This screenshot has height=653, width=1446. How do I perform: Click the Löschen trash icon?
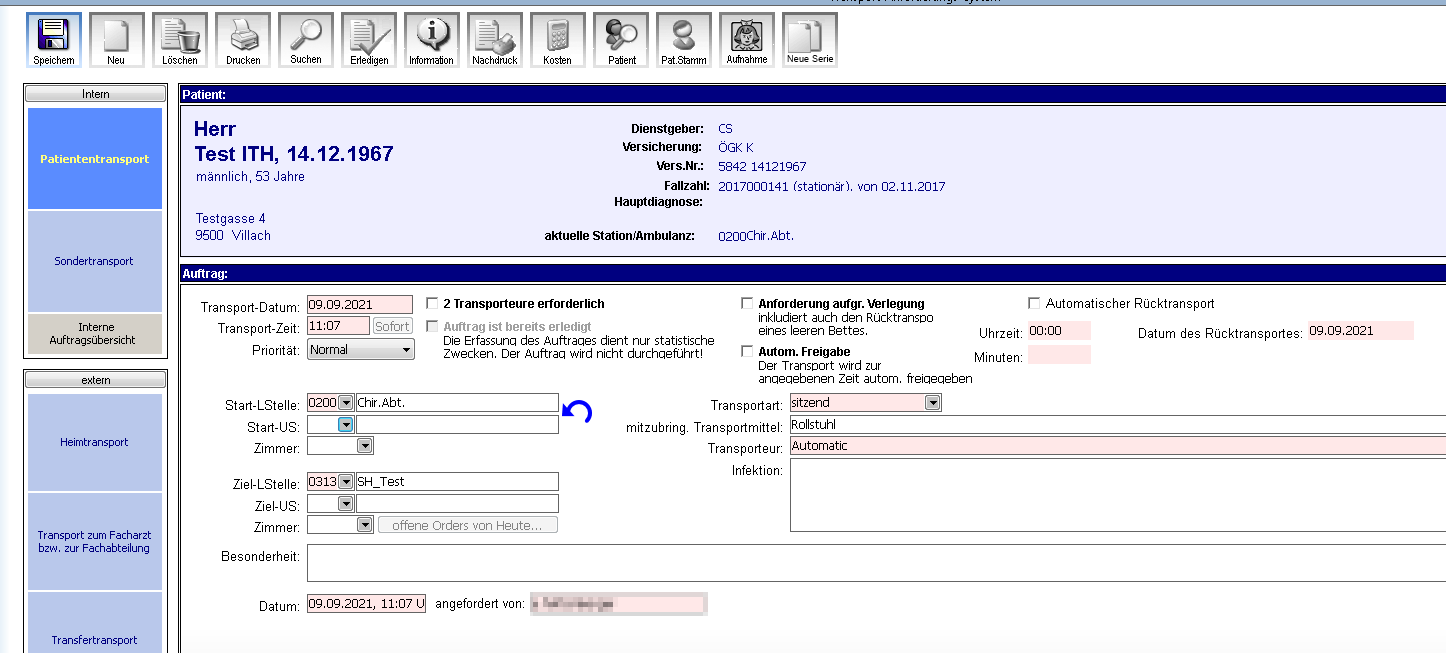click(x=180, y=40)
